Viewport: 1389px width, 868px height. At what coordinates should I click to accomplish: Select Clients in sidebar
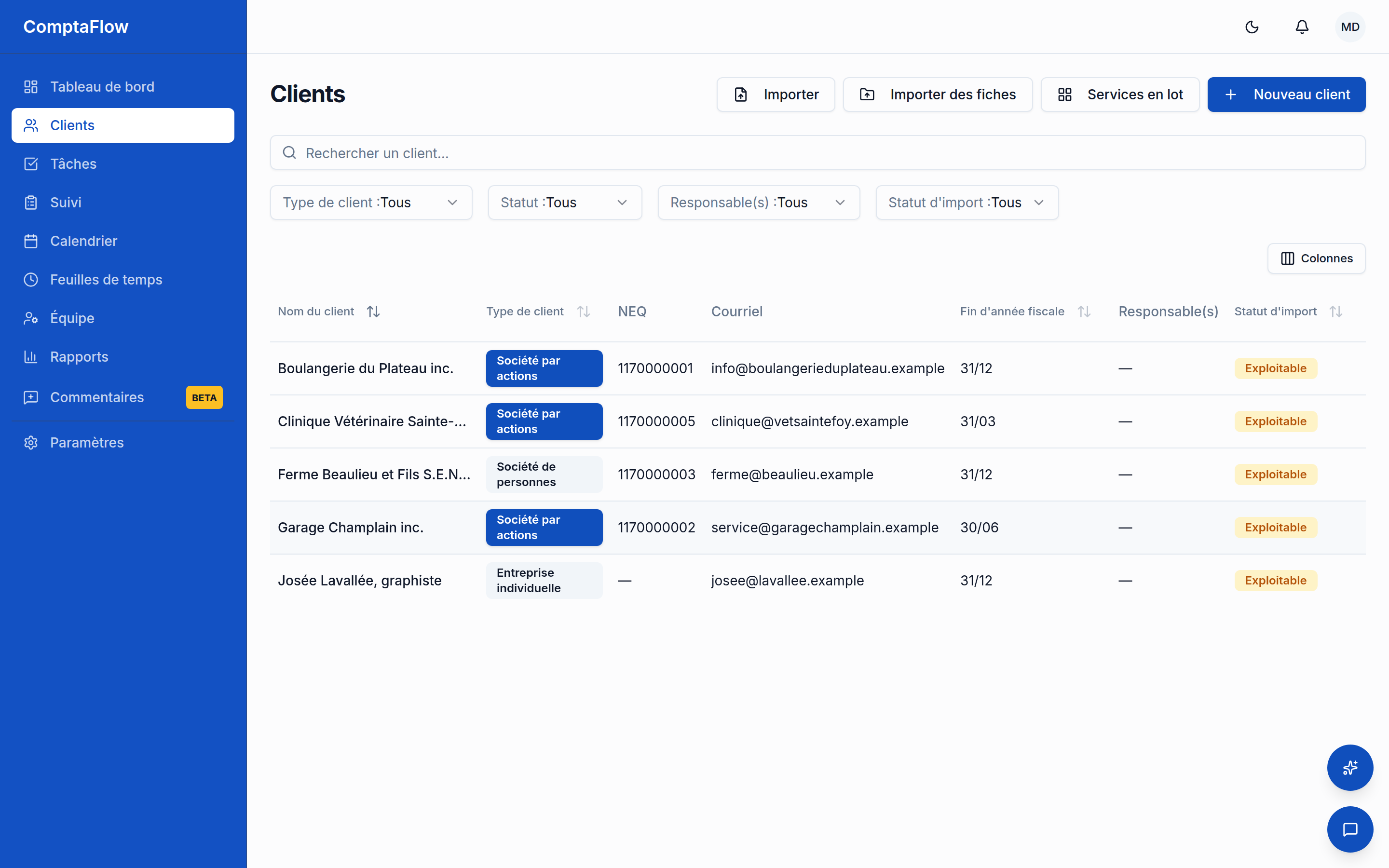tap(123, 125)
